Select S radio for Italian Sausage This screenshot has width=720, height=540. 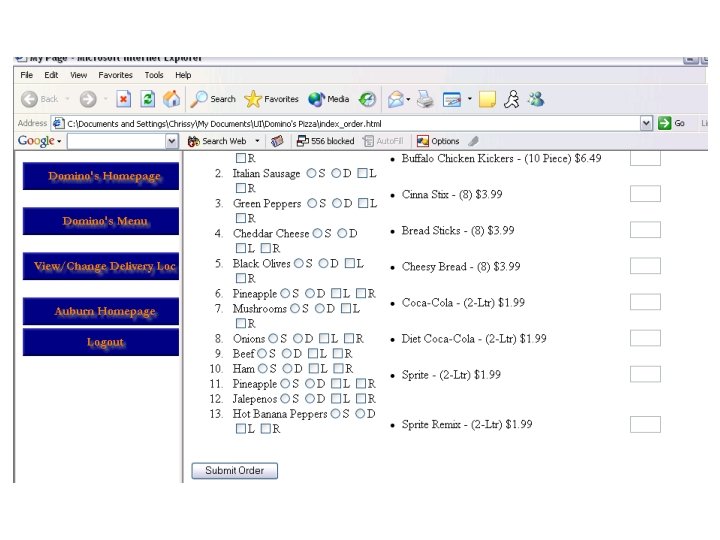coord(311,173)
